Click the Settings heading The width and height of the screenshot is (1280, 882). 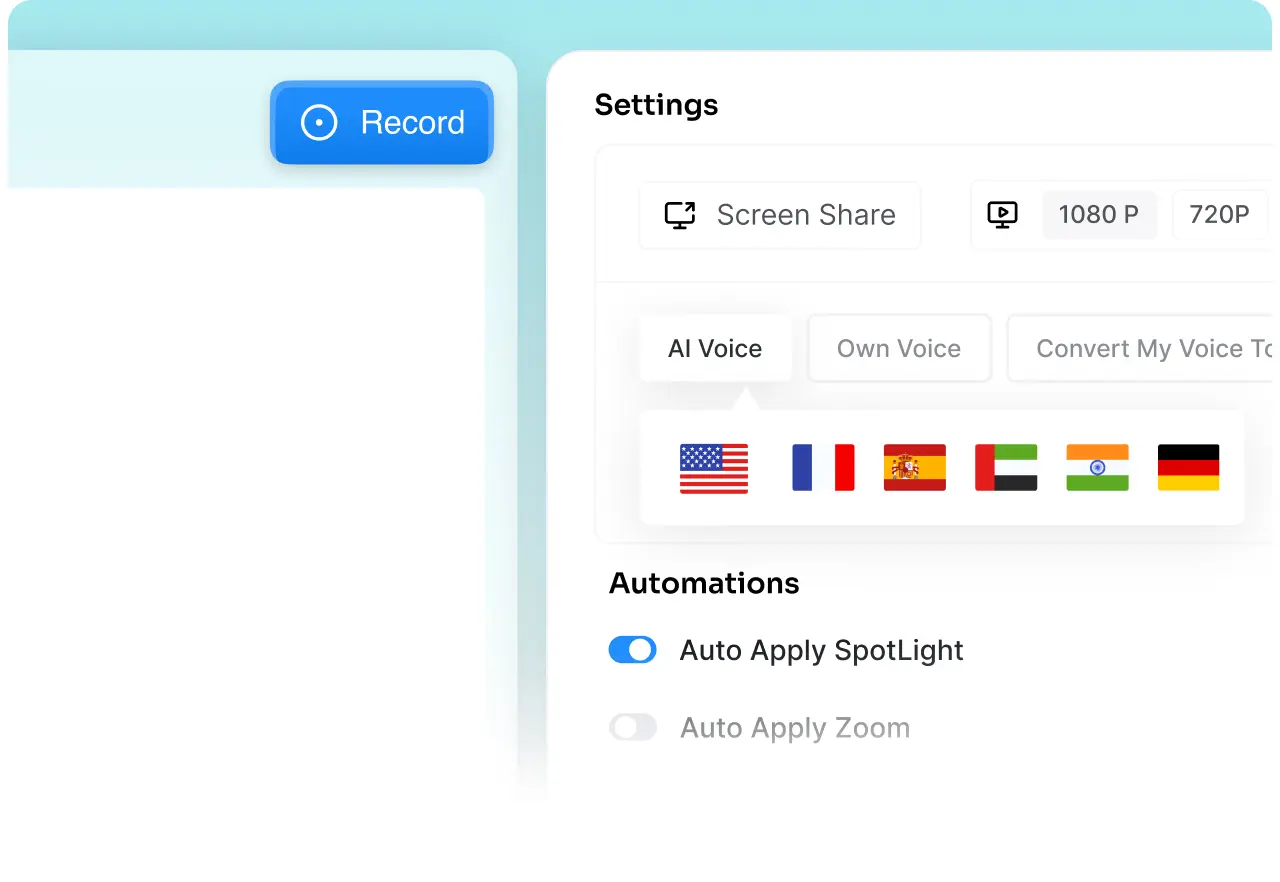(x=656, y=105)
